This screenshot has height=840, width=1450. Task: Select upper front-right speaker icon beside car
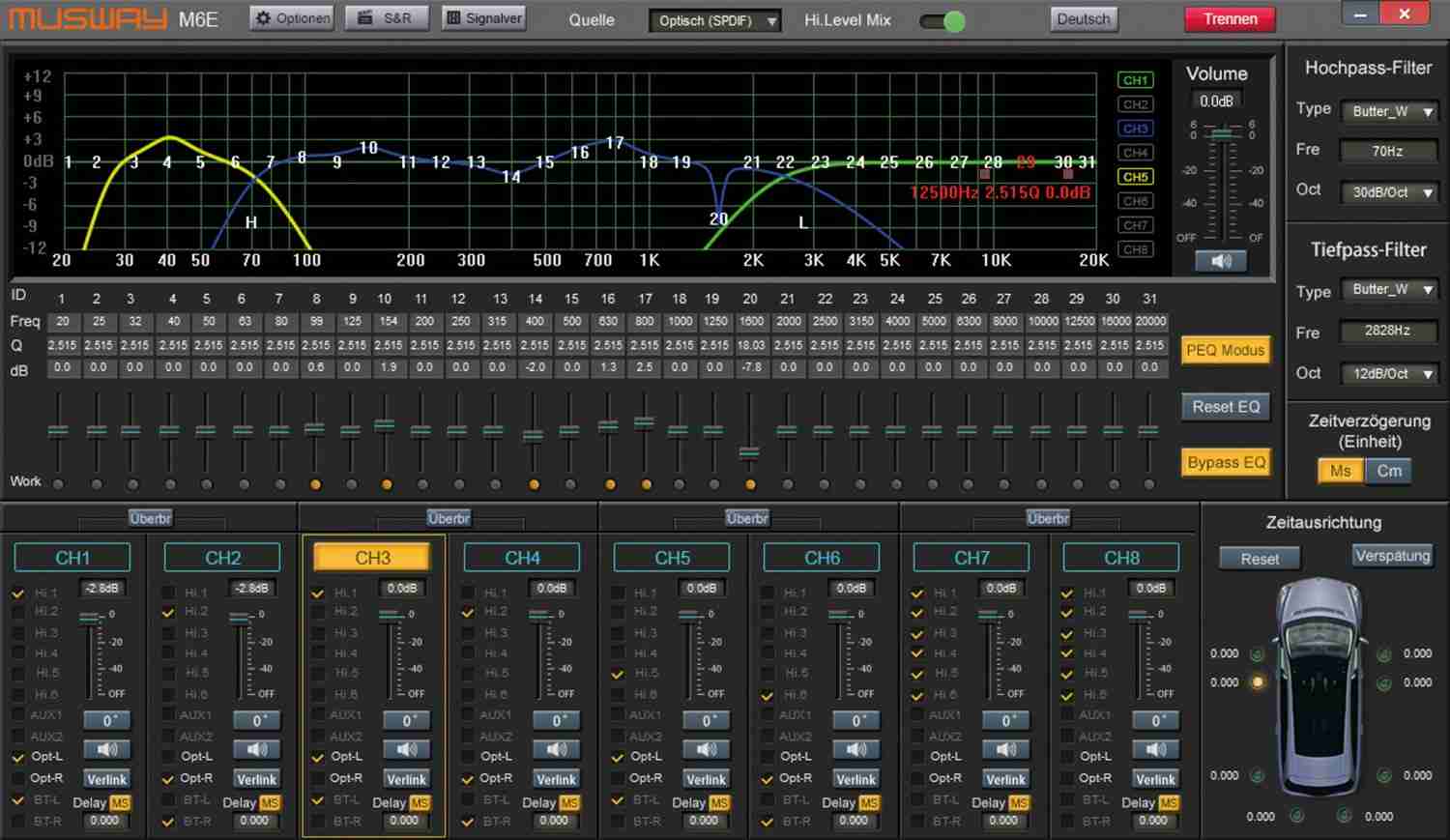click(1384, 654)
